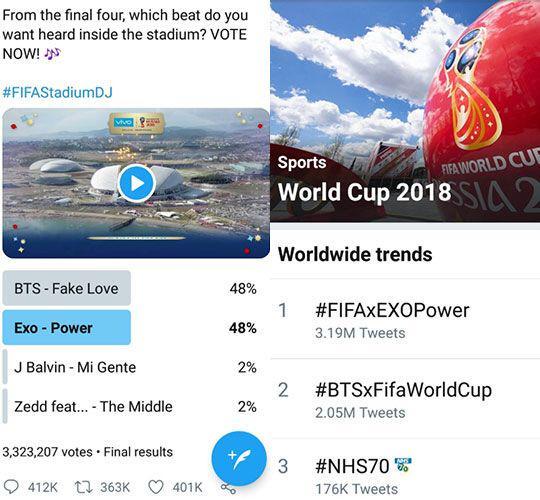
Task: Tap the NHS emoji beside #NHS70
Action: (x=403, y=465)
